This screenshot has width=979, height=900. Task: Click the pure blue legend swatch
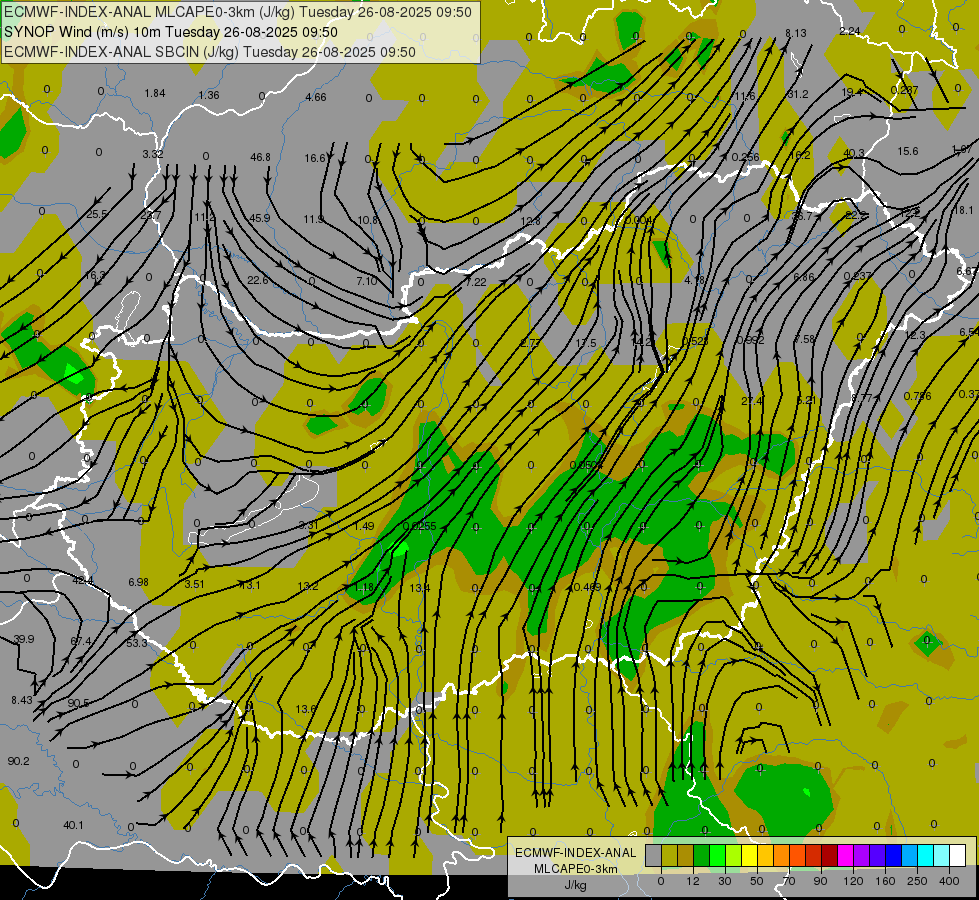(893, 856)
